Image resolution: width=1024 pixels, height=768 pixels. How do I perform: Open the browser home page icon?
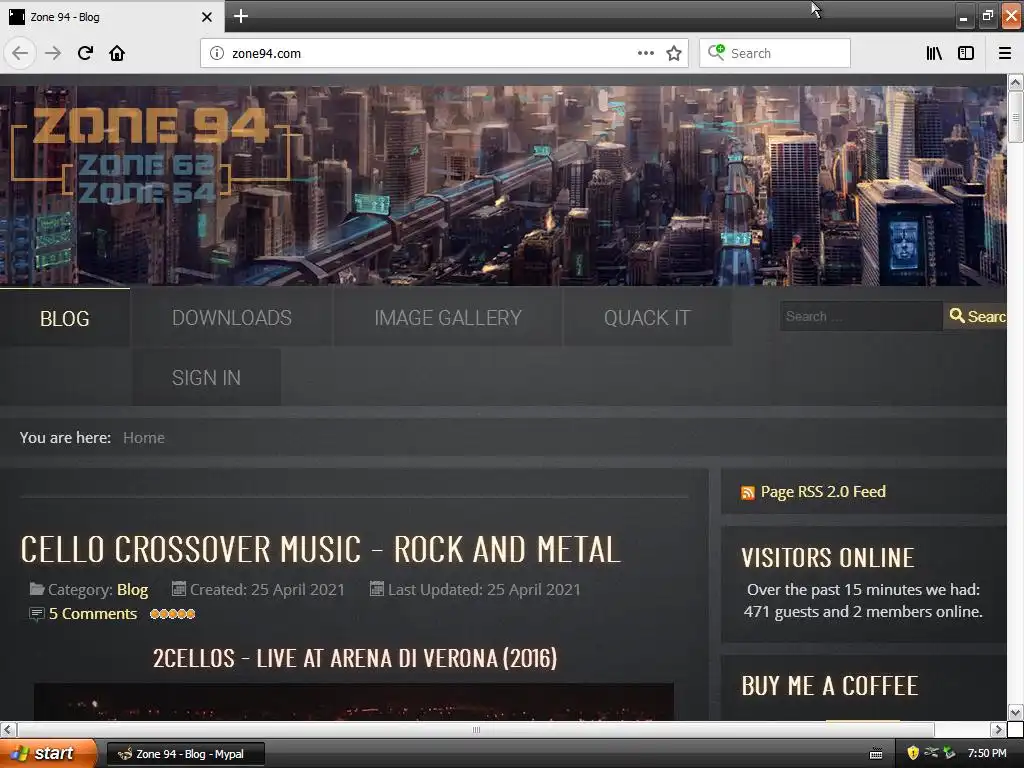click(117, 53)
